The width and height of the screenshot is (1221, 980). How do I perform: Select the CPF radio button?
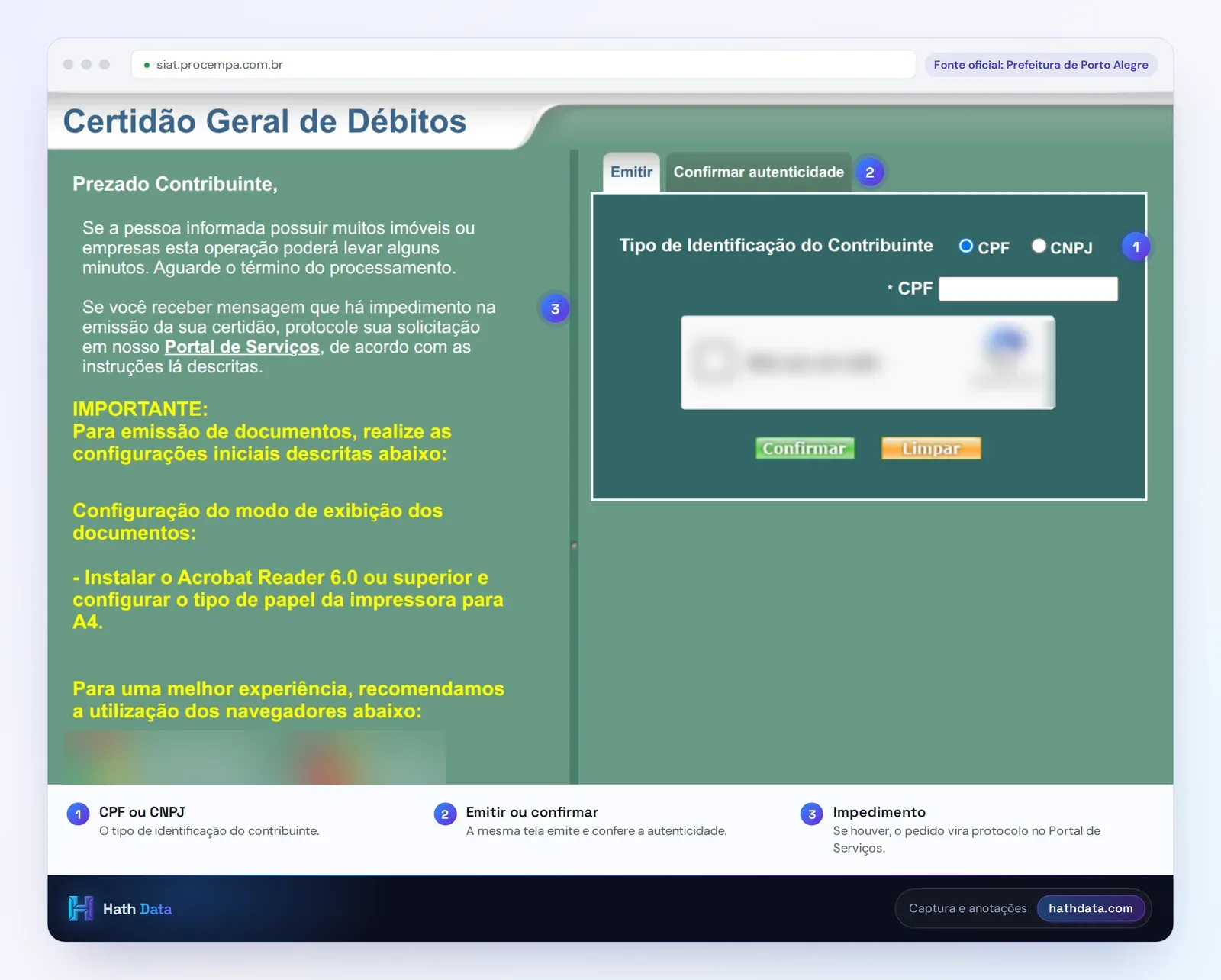pos(965,246)
